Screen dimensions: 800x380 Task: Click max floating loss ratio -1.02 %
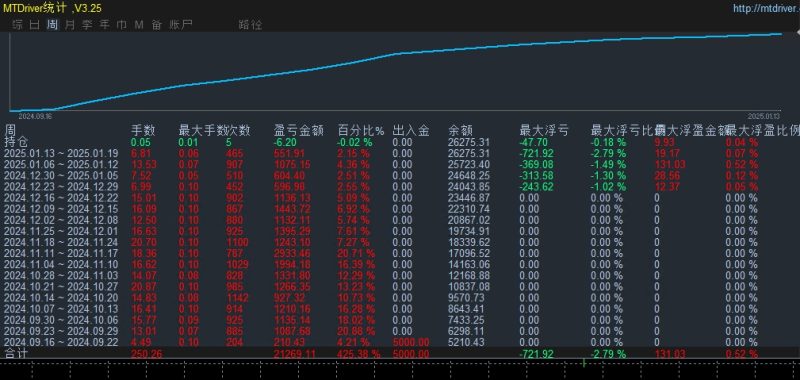click(x=608, y=187)
